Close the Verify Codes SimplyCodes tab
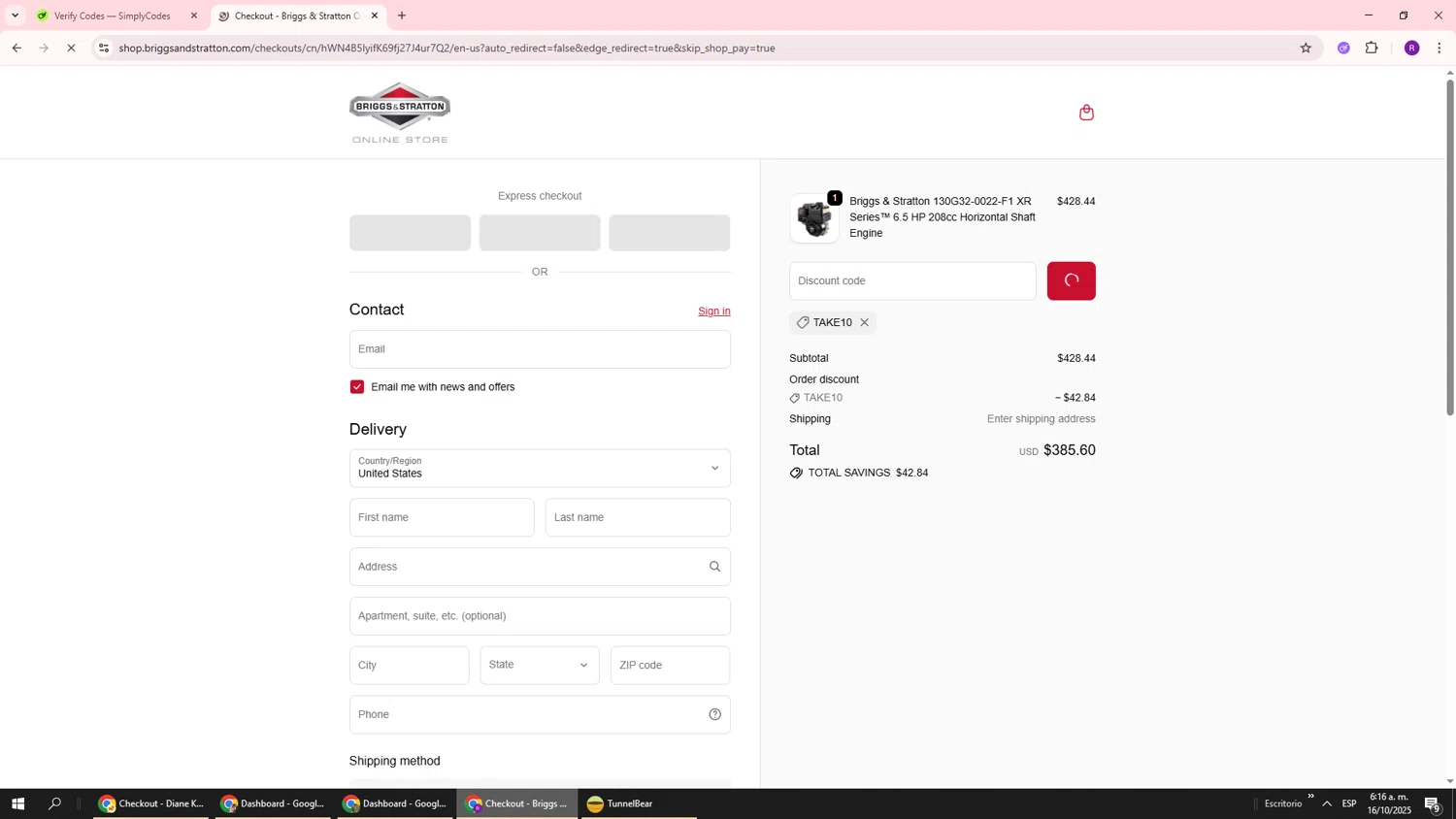Screen dimensions: 1456x819 [x=194, y=16]
